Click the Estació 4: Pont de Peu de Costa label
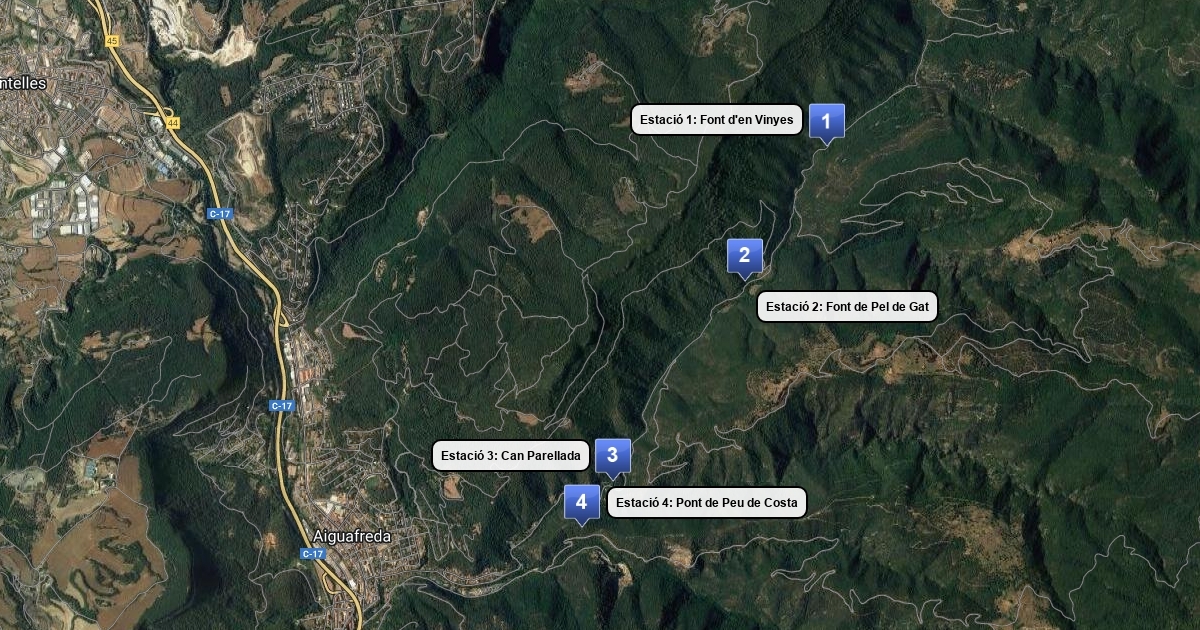Screen dimensions: 1200x630 tap(706, 502)
